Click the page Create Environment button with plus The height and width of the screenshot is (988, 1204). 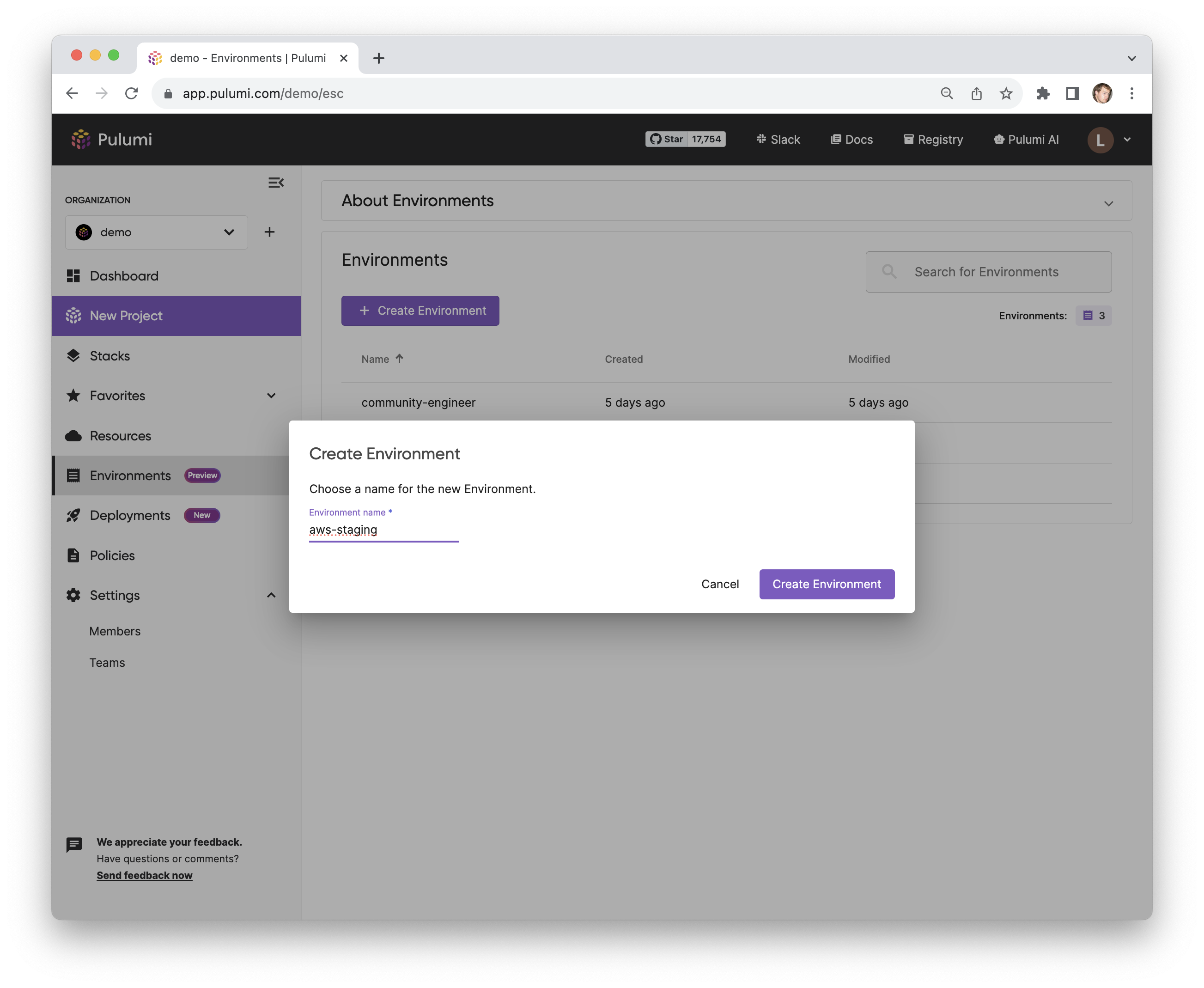pos(420,311)
